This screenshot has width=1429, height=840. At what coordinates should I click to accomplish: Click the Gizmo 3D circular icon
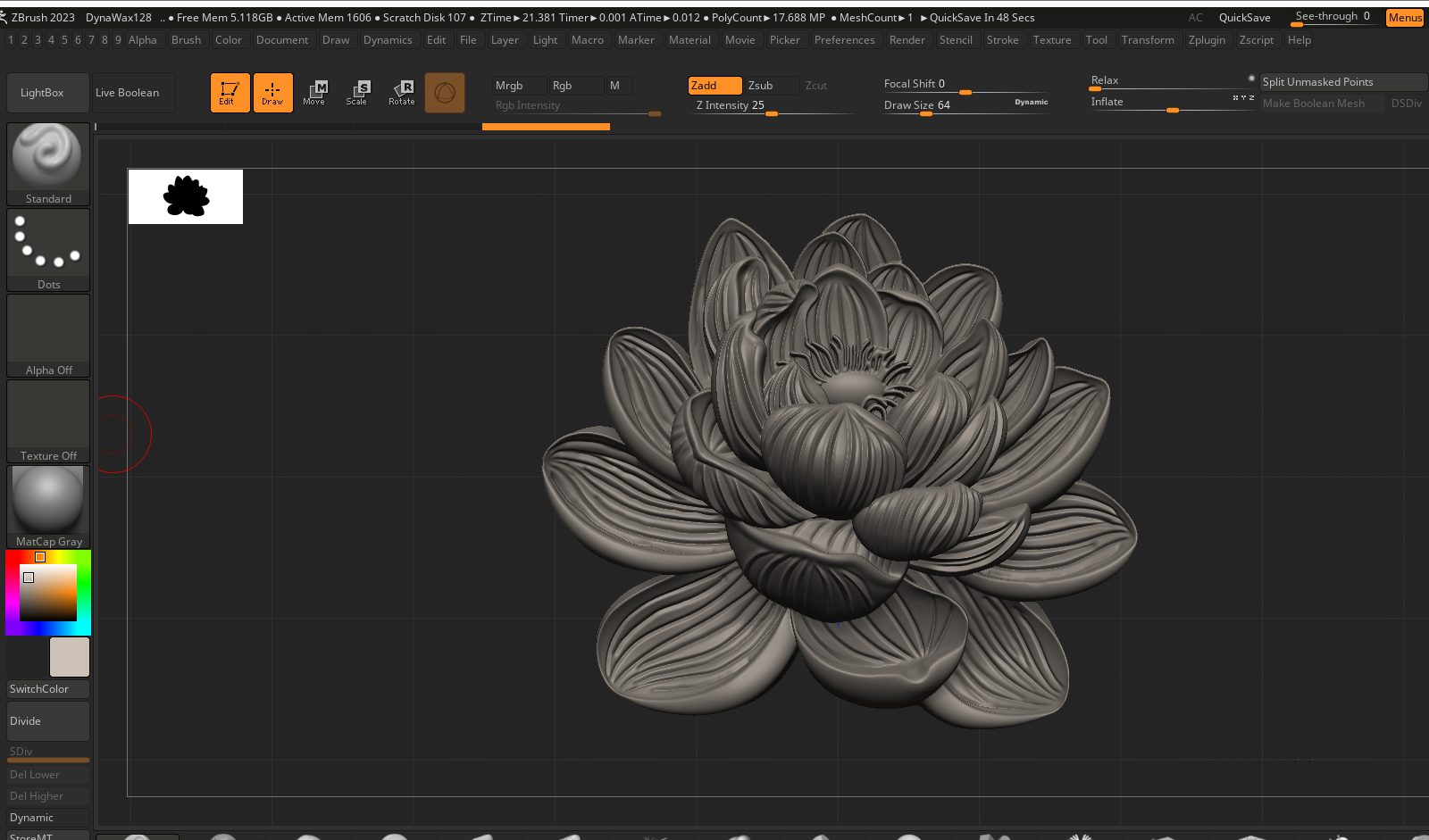445,93
